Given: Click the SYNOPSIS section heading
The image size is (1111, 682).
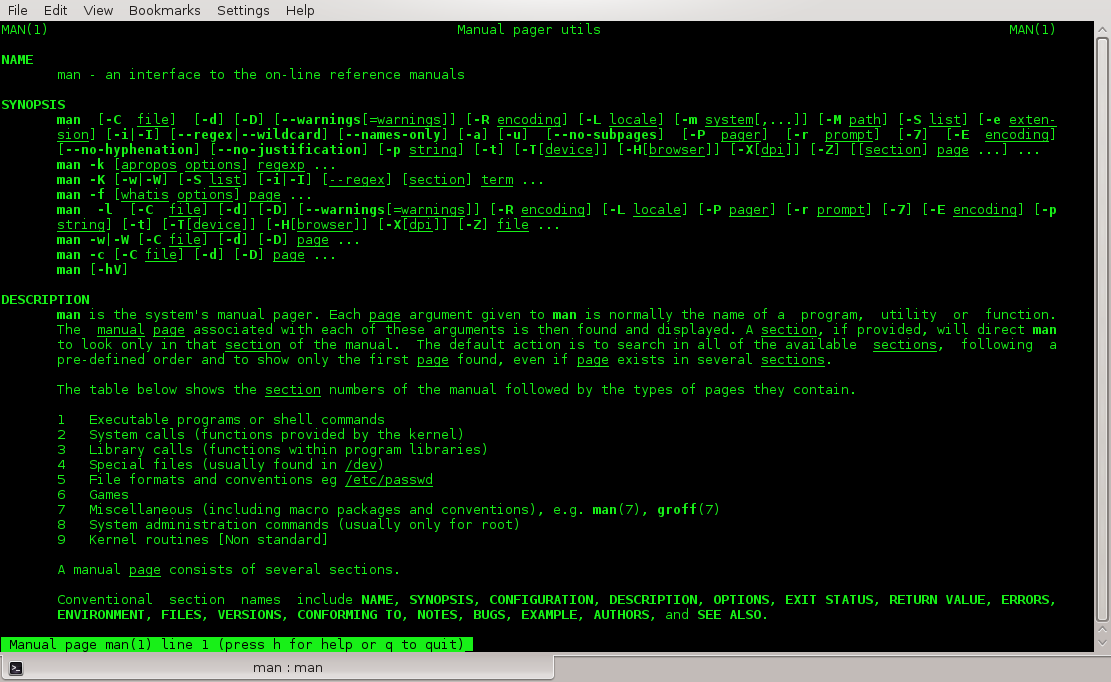Looking at the screenshot, I should [33, 105].
